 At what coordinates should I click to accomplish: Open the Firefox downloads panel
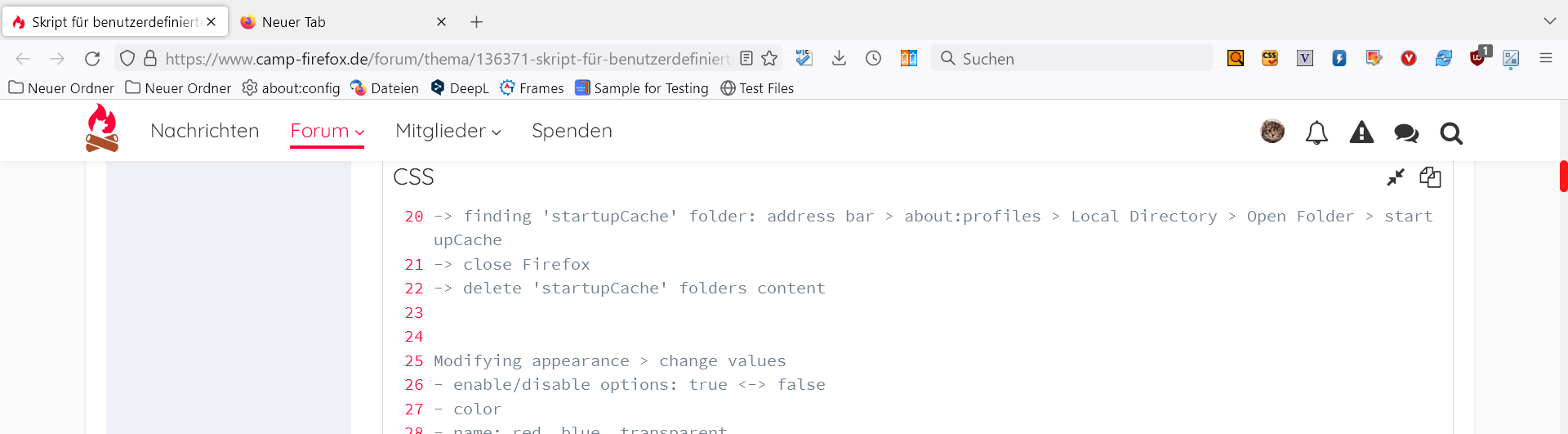(839, 58)
